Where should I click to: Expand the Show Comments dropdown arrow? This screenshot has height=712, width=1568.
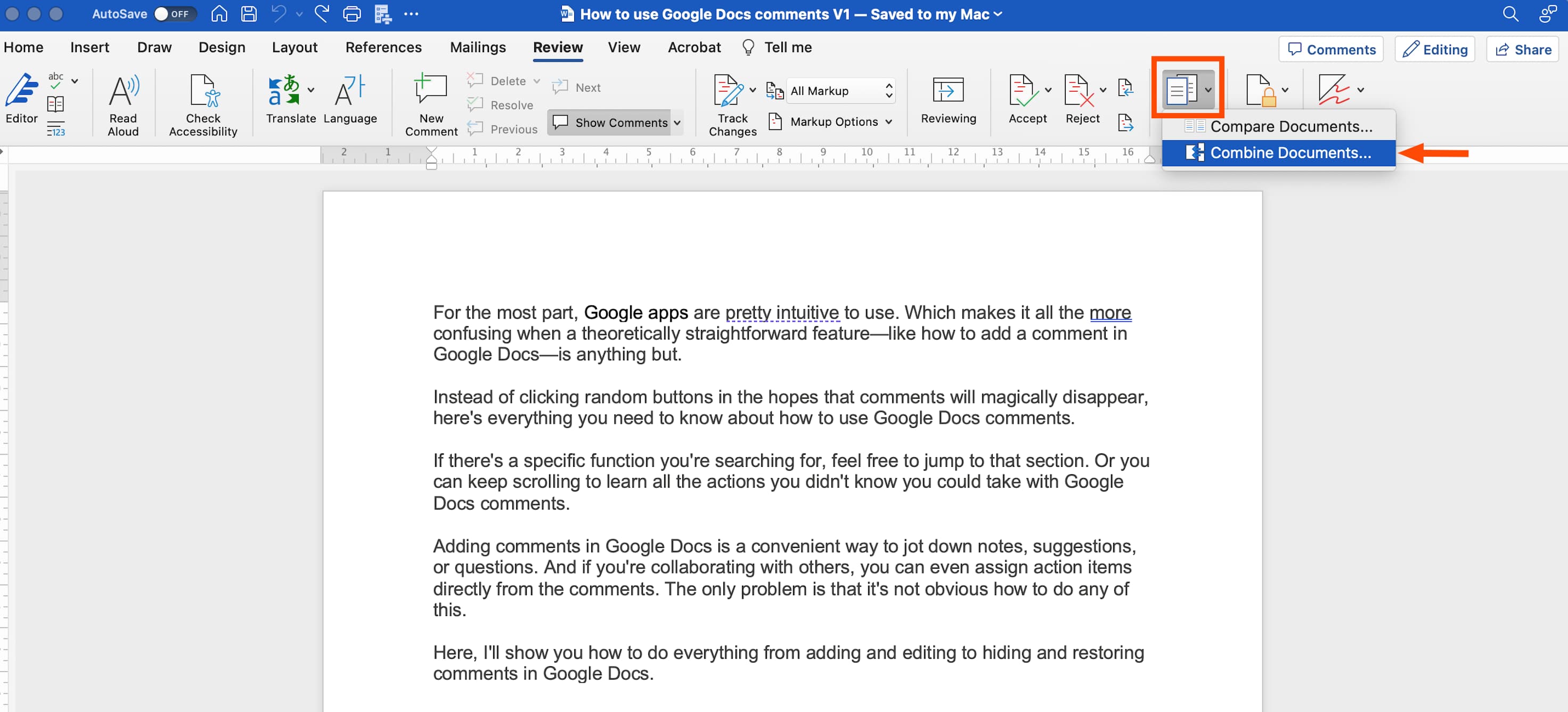pyautogui.click(x=677, y=123)
